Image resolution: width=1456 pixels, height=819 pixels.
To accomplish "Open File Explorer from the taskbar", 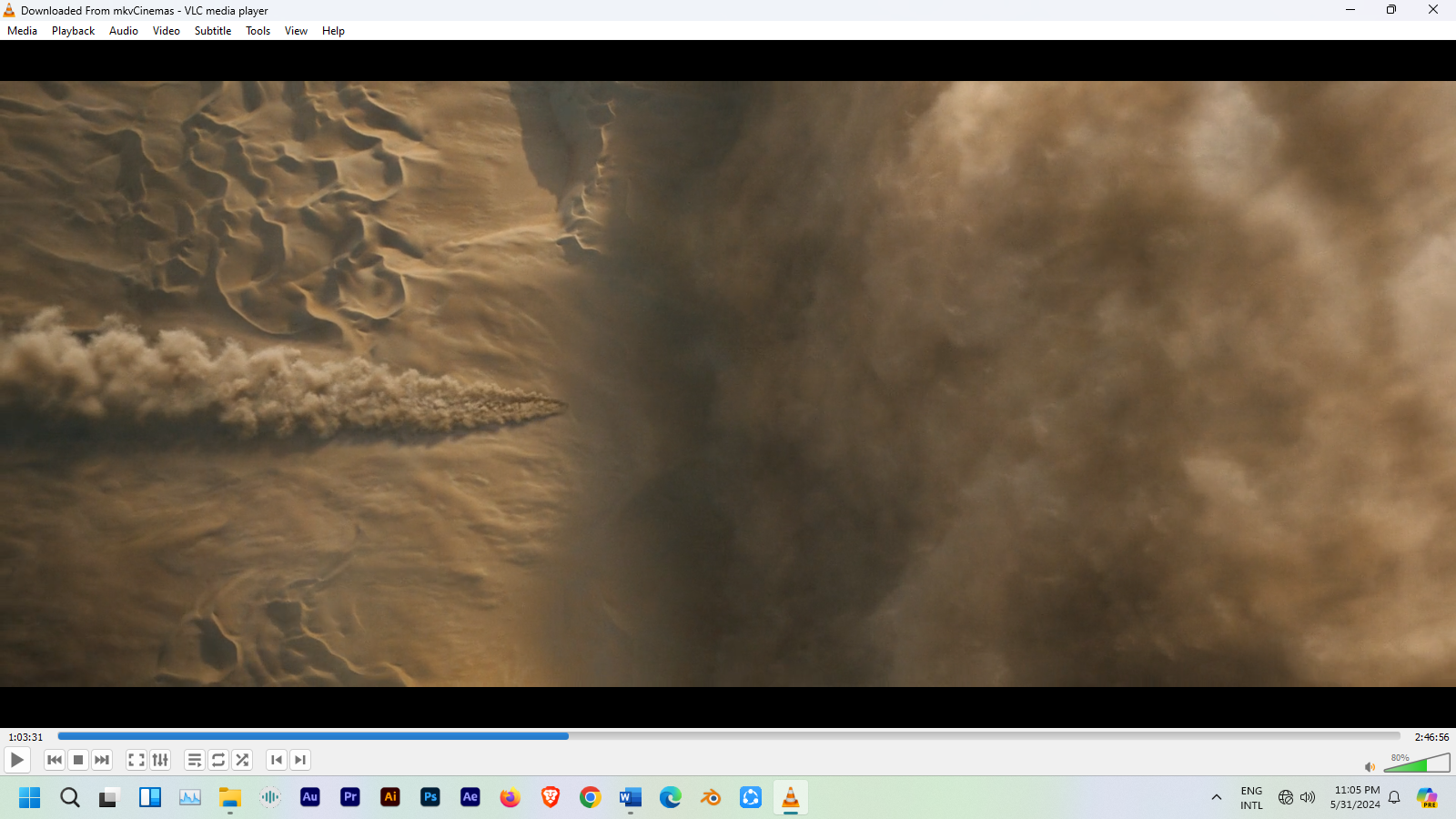I will click(230, 797).
